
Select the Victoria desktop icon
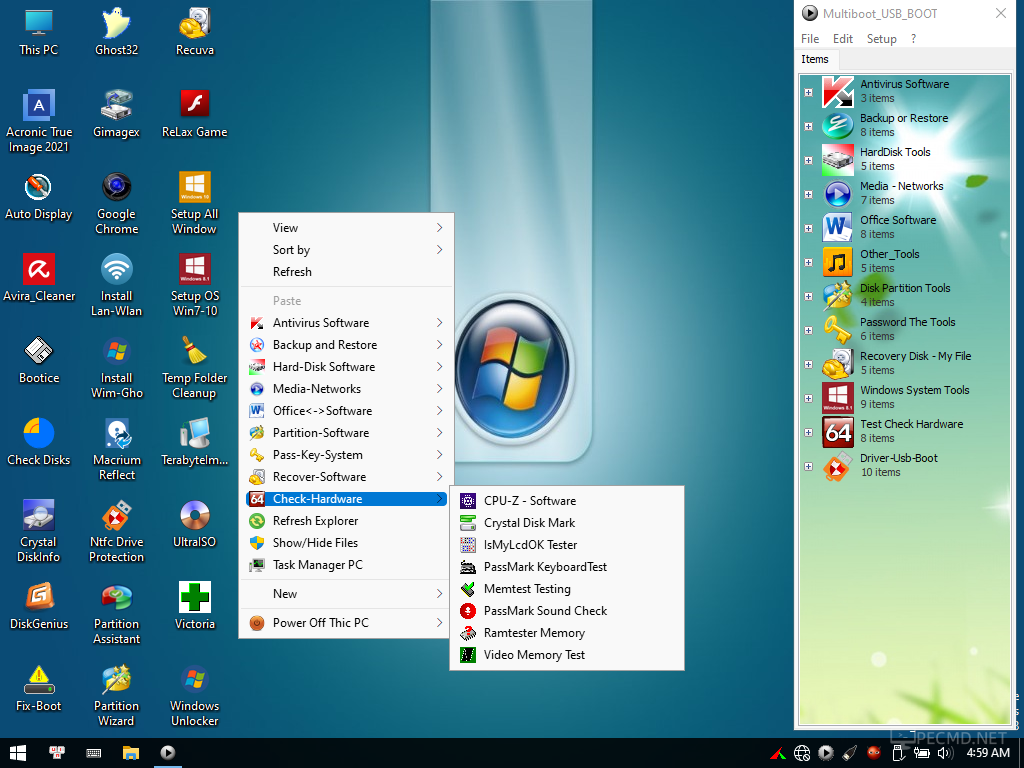195,607
